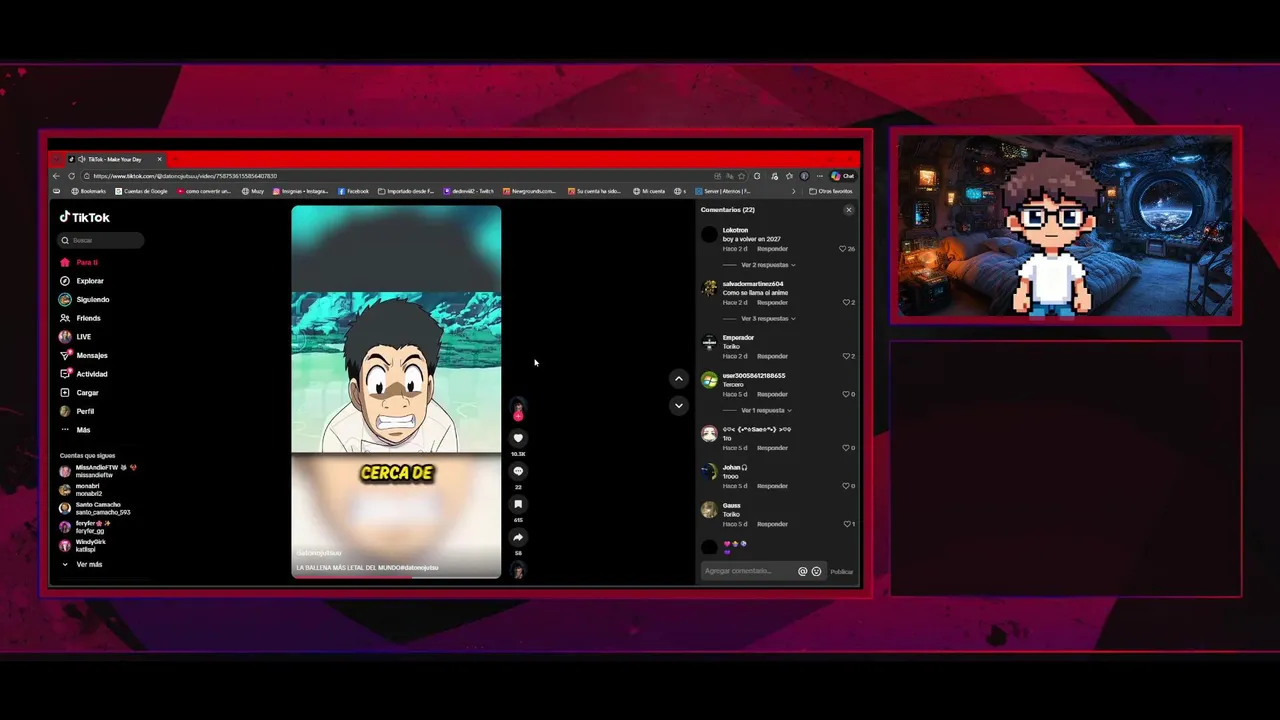Save video with bookmark icon

pyautogui.click(x=518, y=504)
